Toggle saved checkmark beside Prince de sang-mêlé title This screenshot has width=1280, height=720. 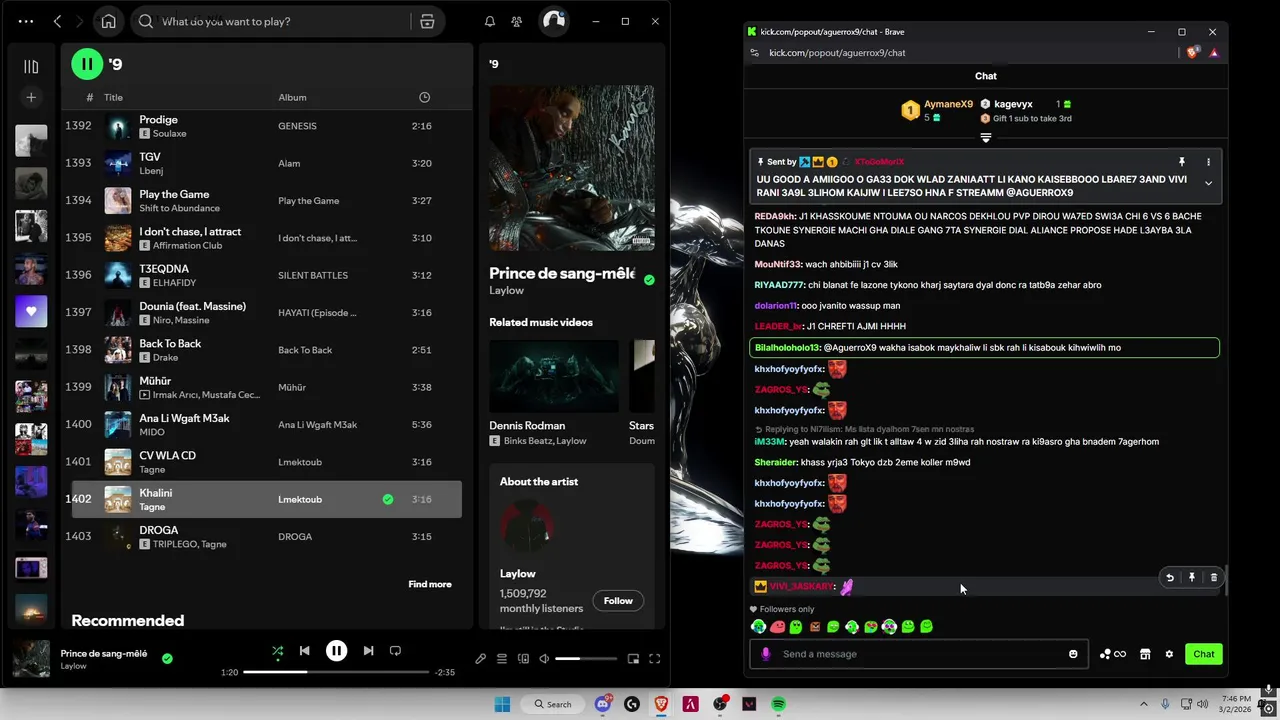649,280
